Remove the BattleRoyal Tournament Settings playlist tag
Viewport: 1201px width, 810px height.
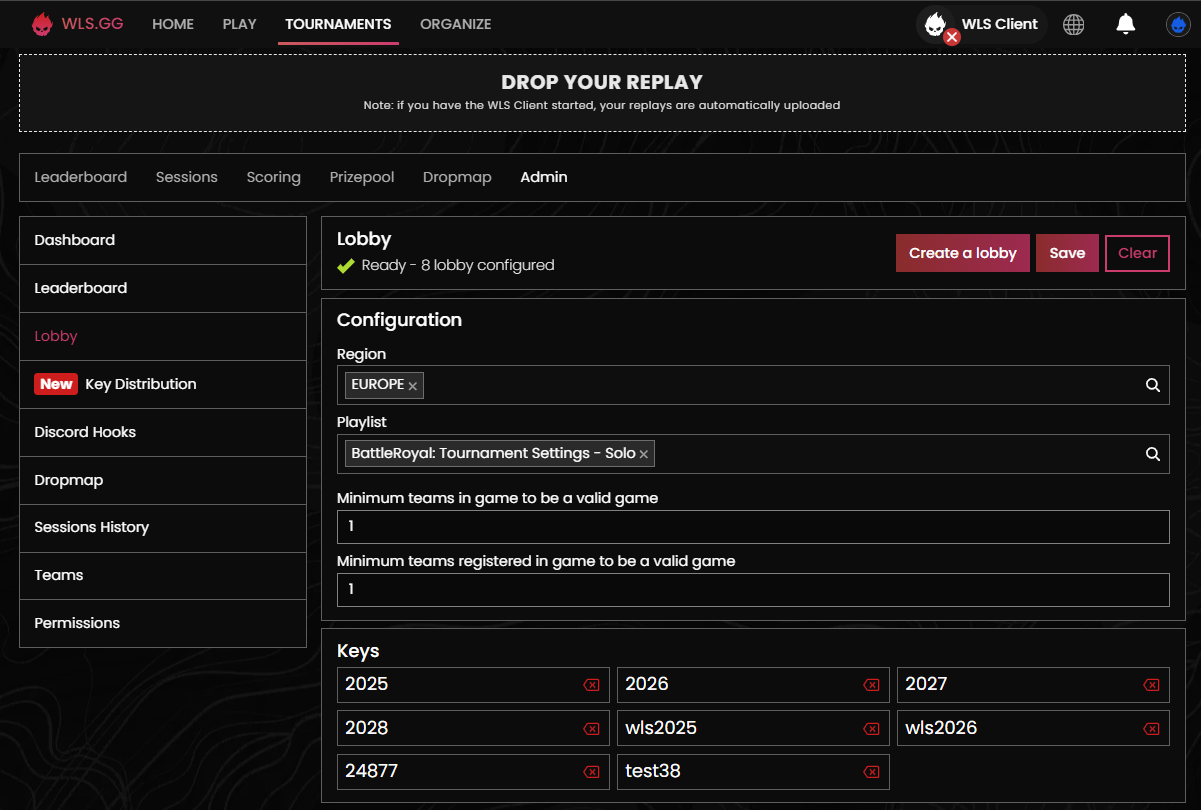coord(643,453)
